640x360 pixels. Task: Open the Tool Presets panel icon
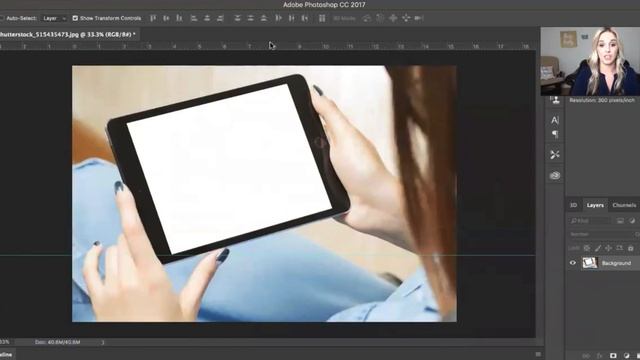coord(555,155)
